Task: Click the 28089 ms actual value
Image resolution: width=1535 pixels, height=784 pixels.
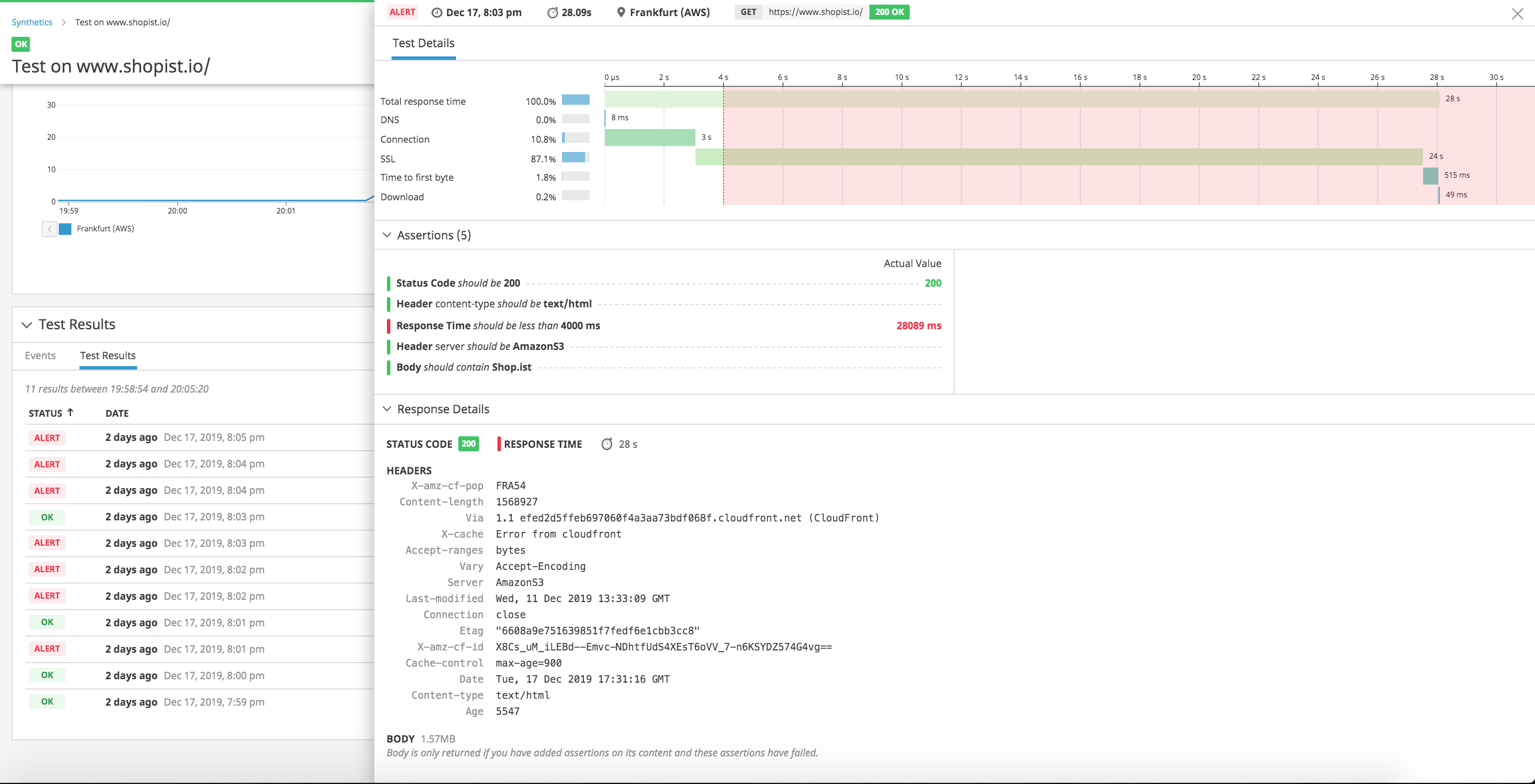Action: click(918, 325)
